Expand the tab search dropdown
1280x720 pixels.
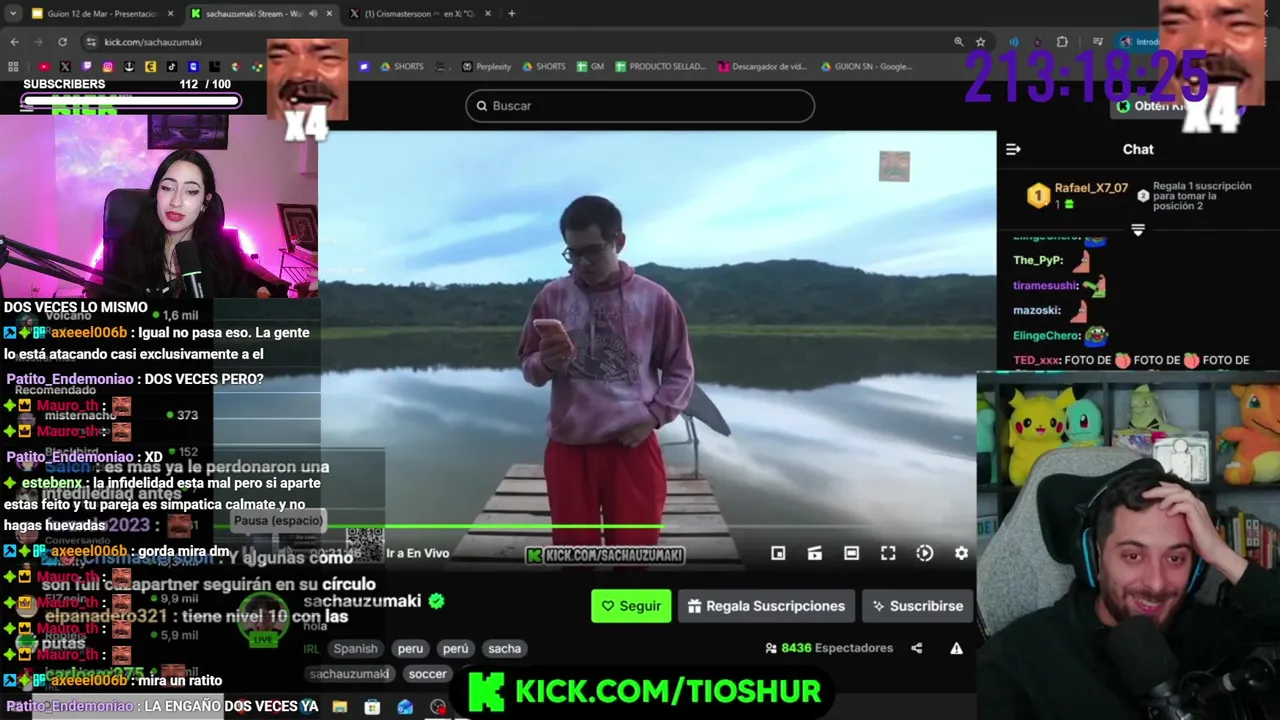(12, 14)
